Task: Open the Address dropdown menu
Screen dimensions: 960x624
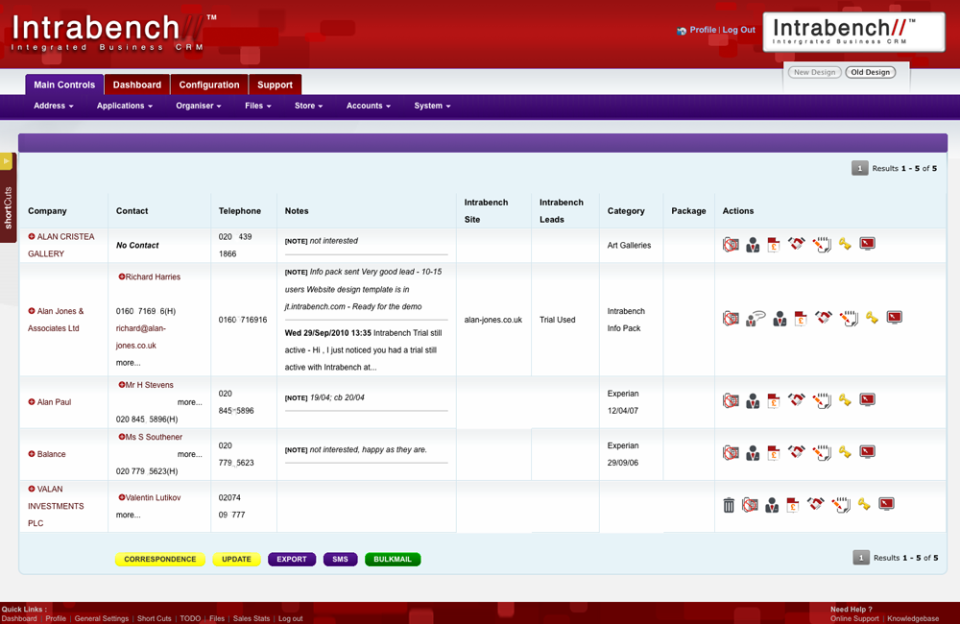Action: [53, 106]
